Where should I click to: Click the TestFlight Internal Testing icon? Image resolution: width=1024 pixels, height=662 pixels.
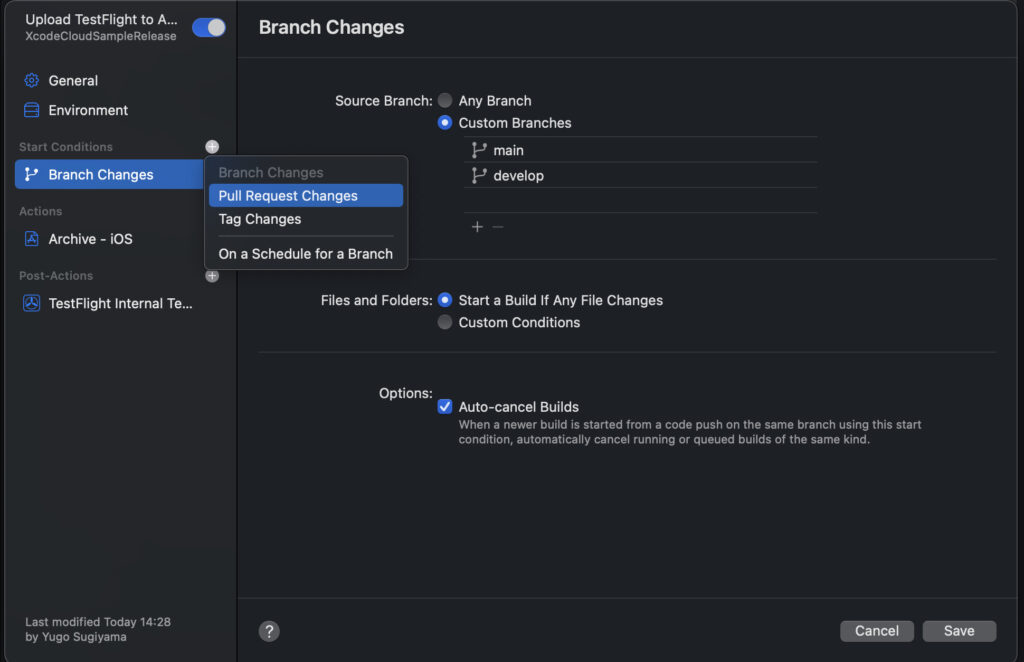pos(31,303)
